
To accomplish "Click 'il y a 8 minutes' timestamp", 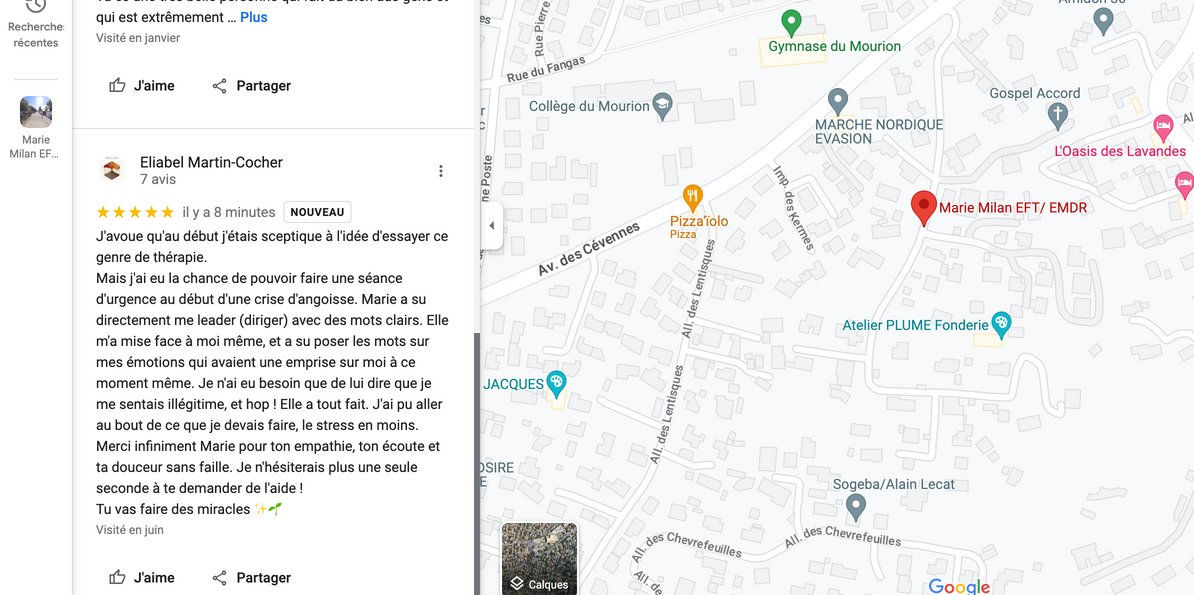I will click(x=228, y=212).
